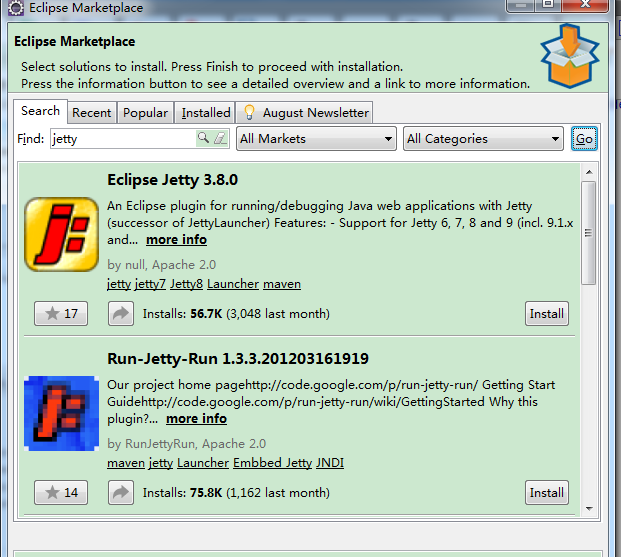Switch to the Popular tab

(x=145, y=113)
